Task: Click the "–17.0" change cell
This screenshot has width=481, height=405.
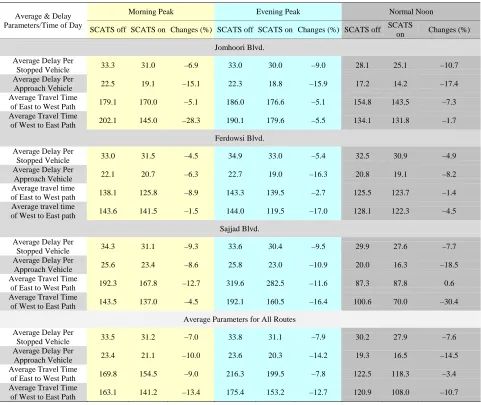Action: click(x=318, y=211)
